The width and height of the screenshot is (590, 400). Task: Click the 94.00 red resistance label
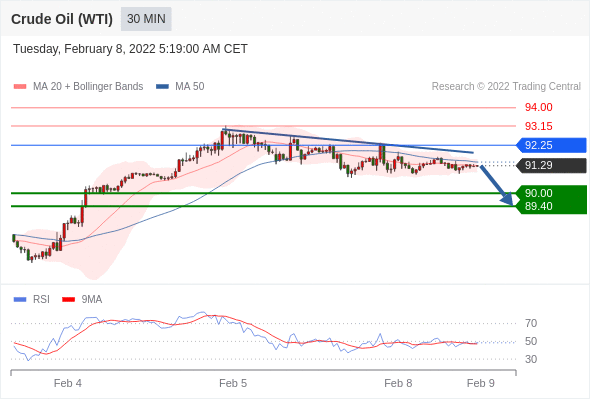538,108
